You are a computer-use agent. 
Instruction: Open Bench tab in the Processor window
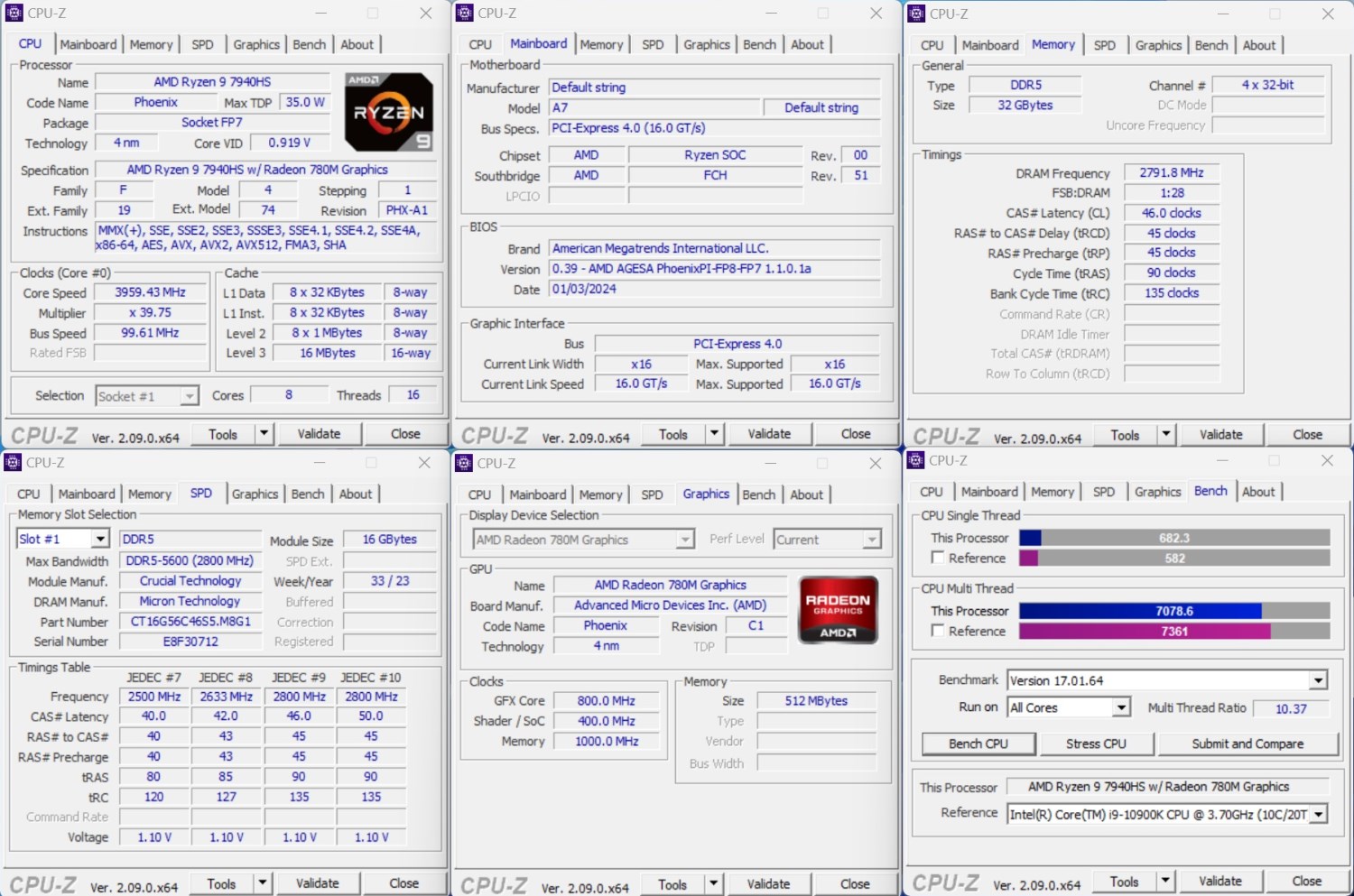[x=309, y=44]
